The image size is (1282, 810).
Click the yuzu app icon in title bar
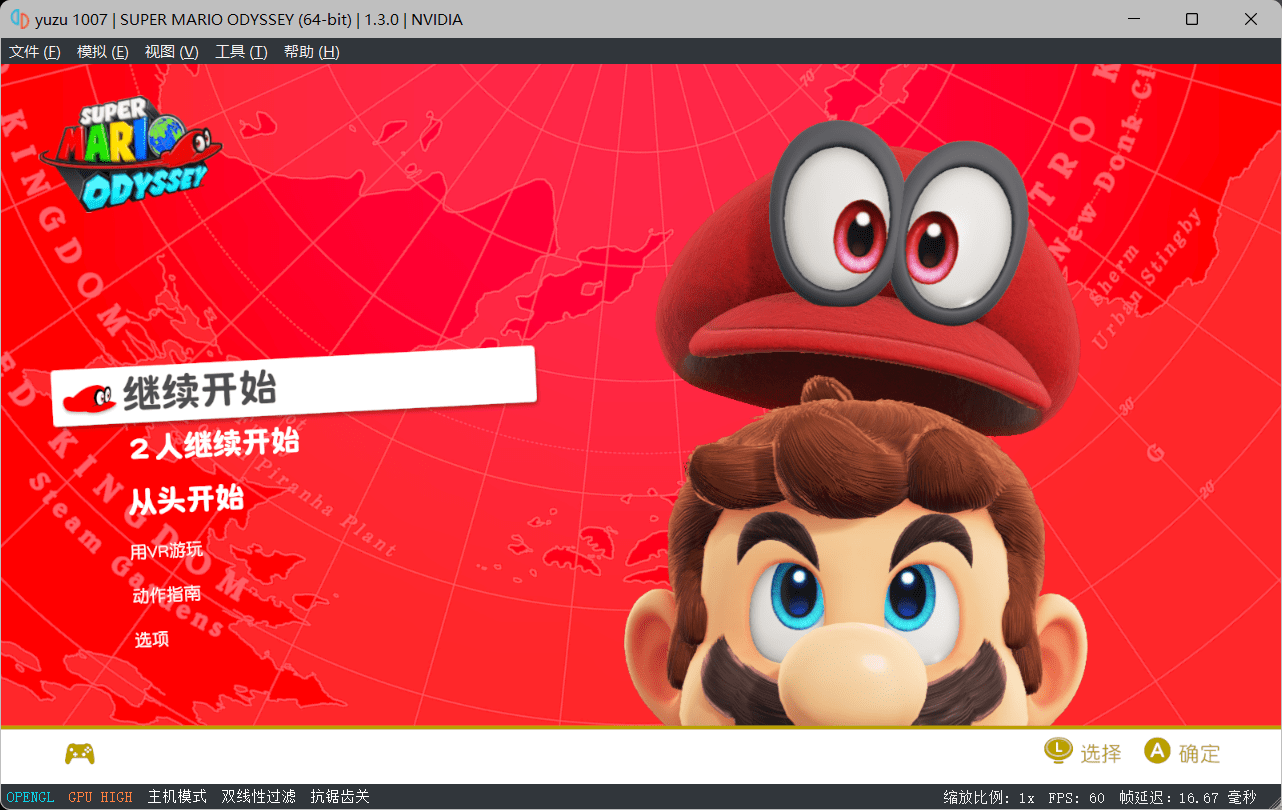tap(19, 19)
